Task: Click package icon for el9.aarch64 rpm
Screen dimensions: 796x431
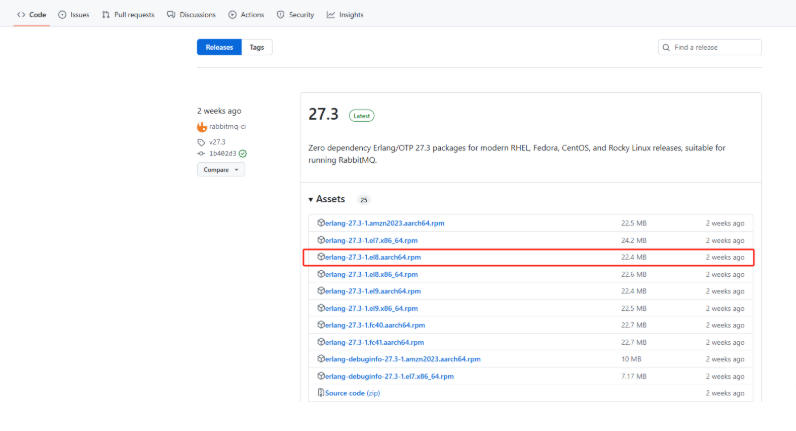Action: tap(321, 291)
